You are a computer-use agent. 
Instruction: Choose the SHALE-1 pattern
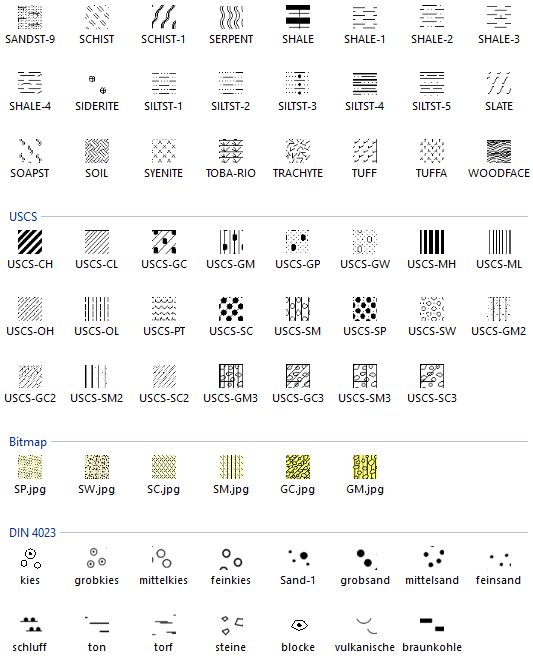tap(365, 17)
